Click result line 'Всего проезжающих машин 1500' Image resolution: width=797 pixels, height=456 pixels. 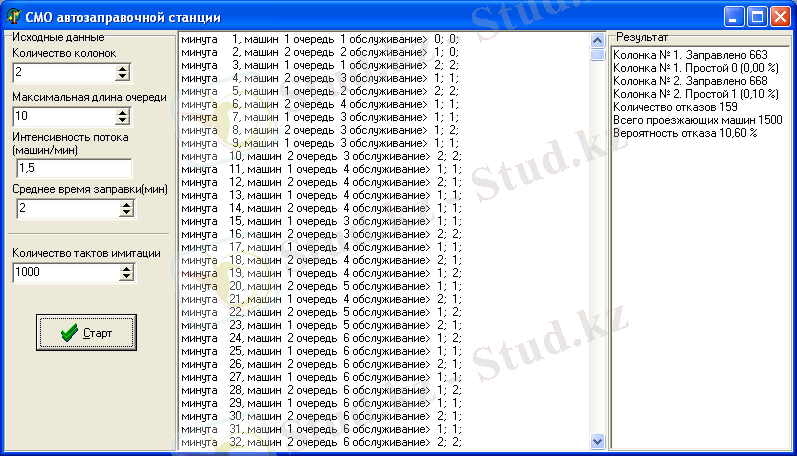pyautogui.click(x=698, y=120)
